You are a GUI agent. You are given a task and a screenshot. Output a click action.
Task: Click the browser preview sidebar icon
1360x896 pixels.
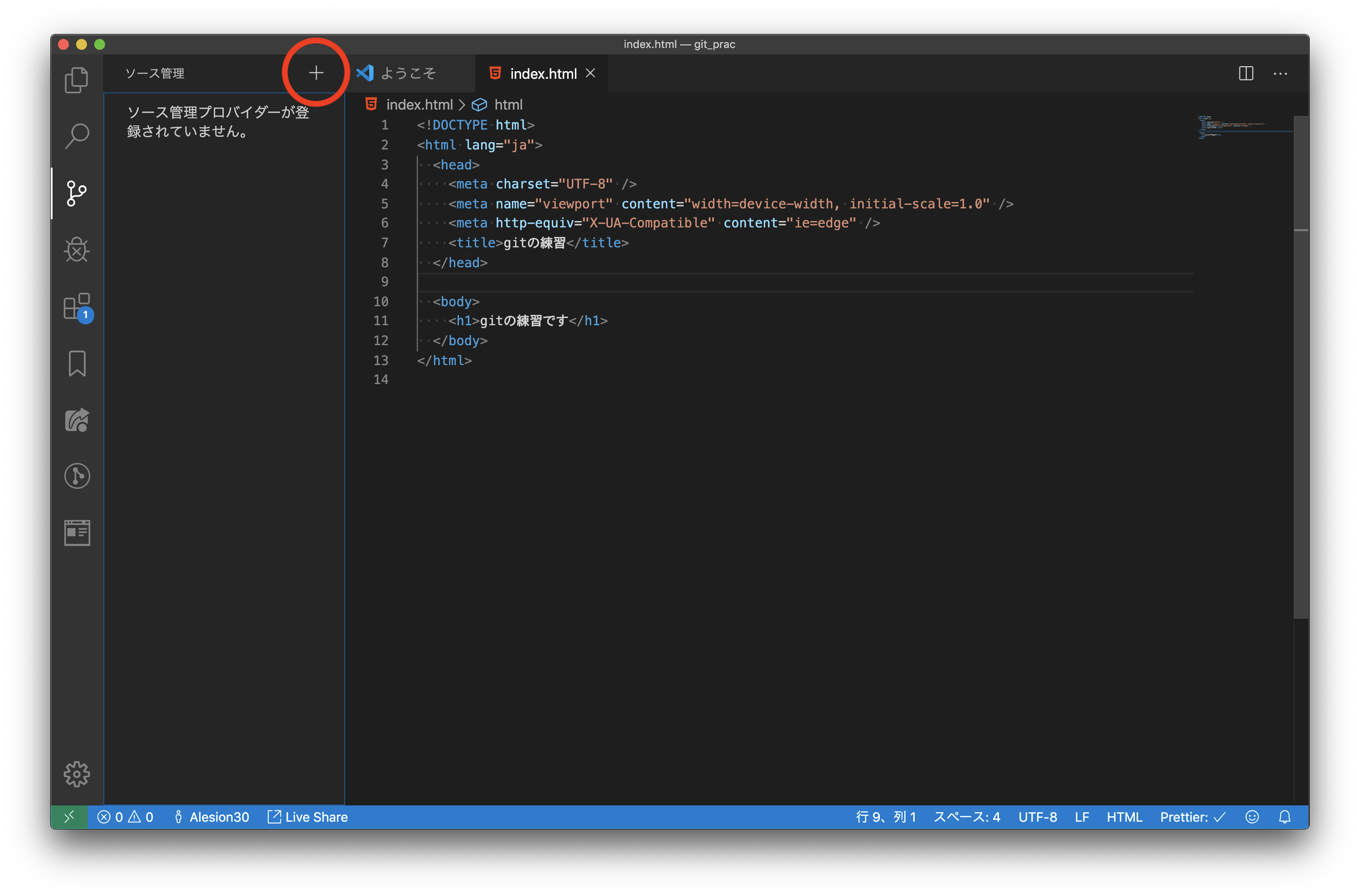[77, 532]
